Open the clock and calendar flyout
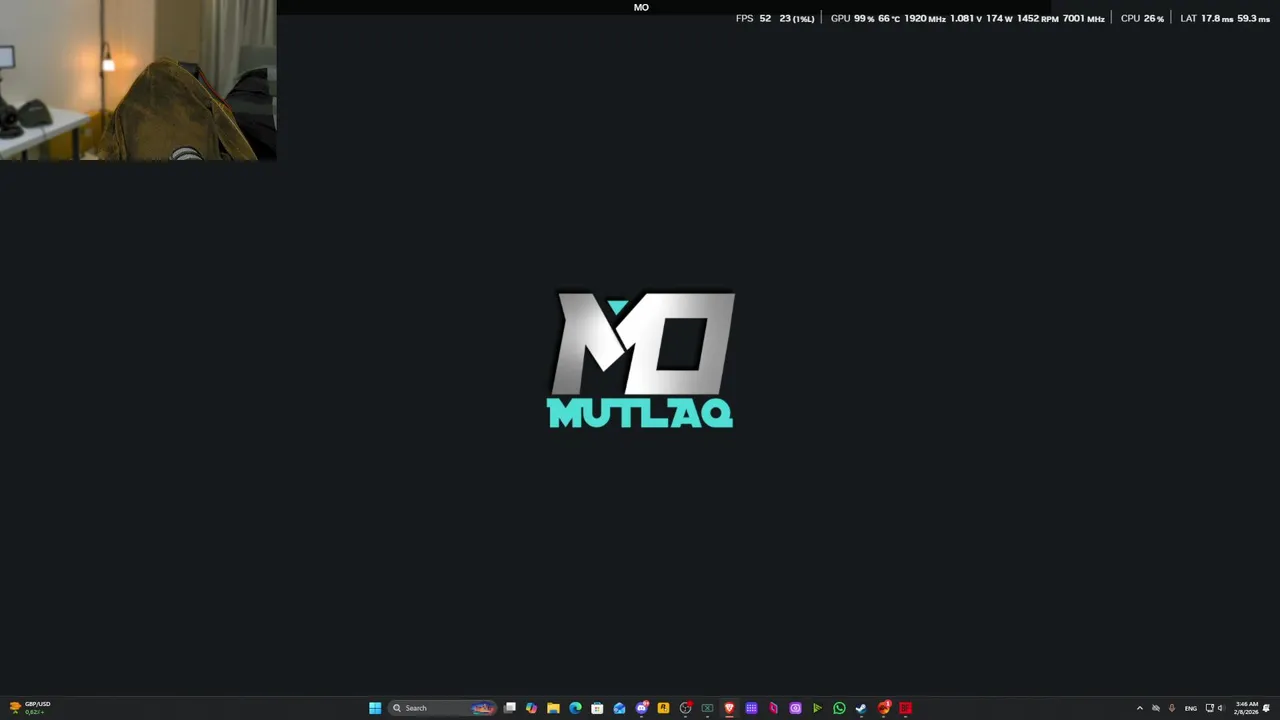1280x720 pixels. 1246,708
